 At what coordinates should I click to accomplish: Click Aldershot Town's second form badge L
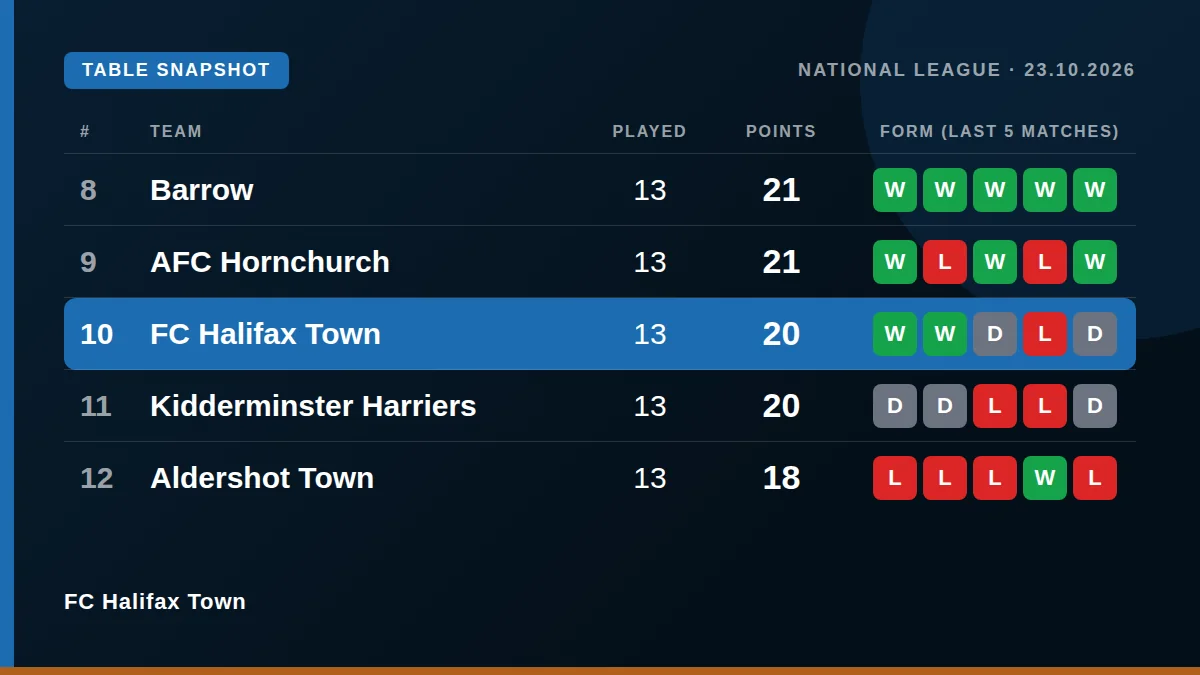[945, 478]
